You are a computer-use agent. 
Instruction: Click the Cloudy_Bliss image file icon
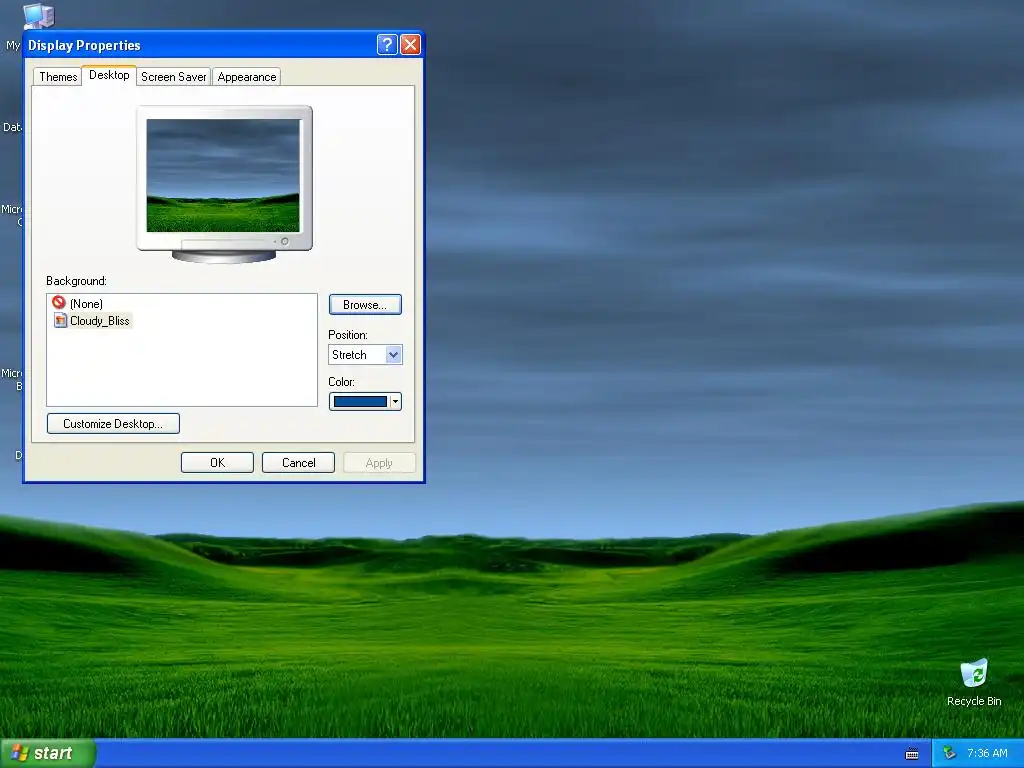click(60, 320)
